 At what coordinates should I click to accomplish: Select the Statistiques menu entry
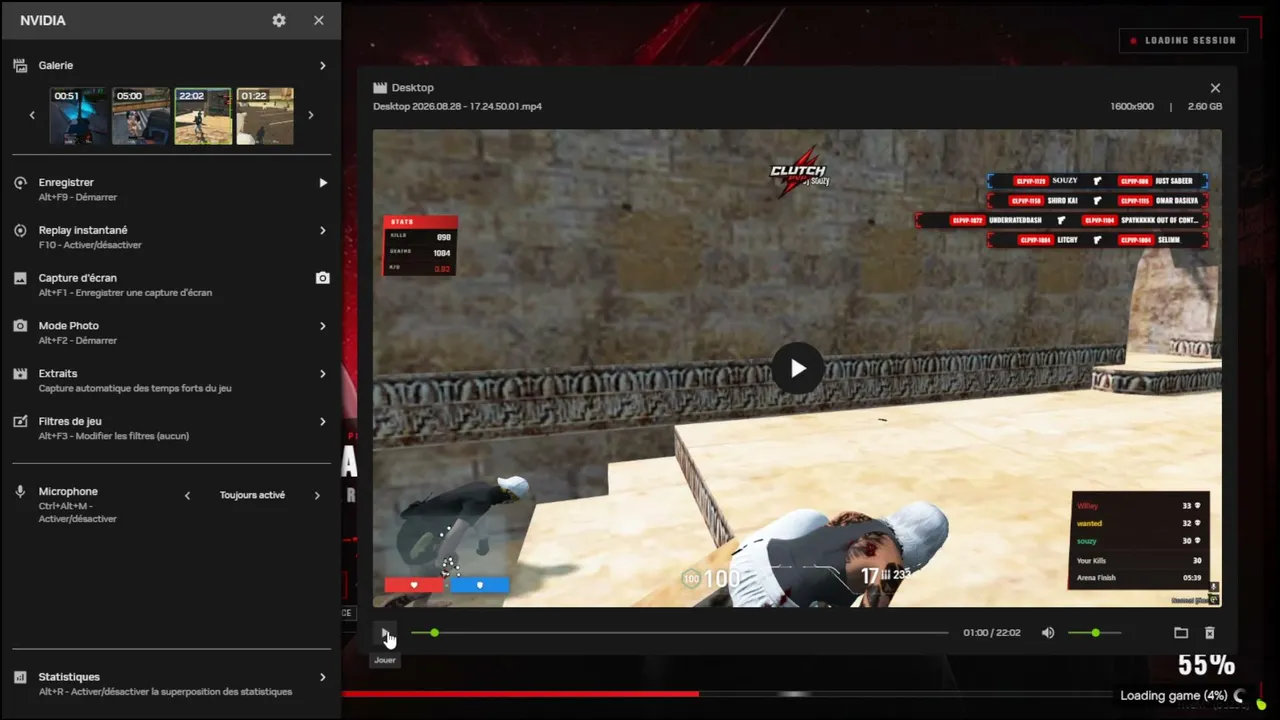click(x=69, y=677)
